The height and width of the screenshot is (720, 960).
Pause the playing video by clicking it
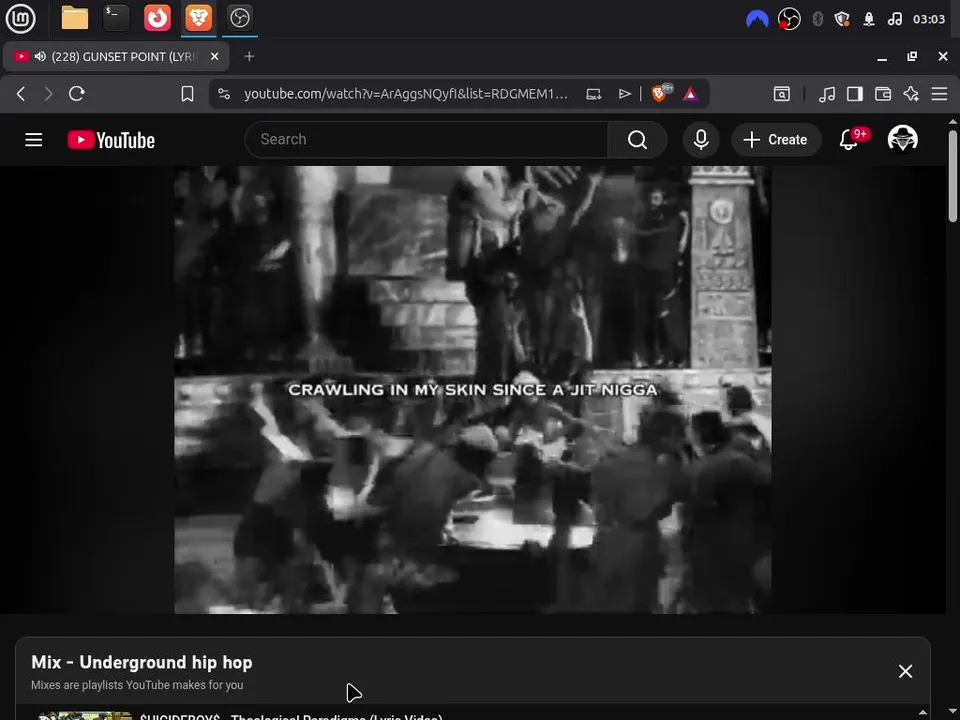pos(473,389)
